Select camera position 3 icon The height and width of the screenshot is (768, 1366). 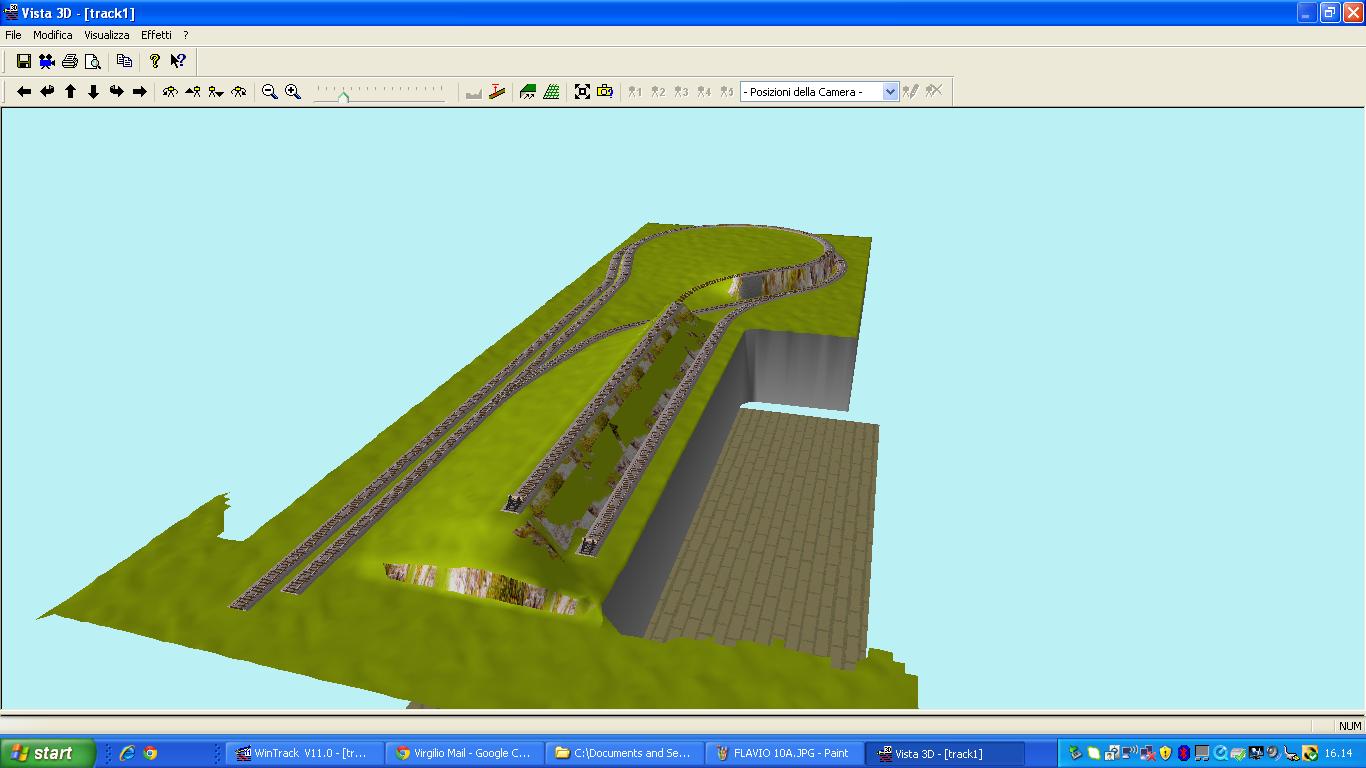tap(681, 91)
